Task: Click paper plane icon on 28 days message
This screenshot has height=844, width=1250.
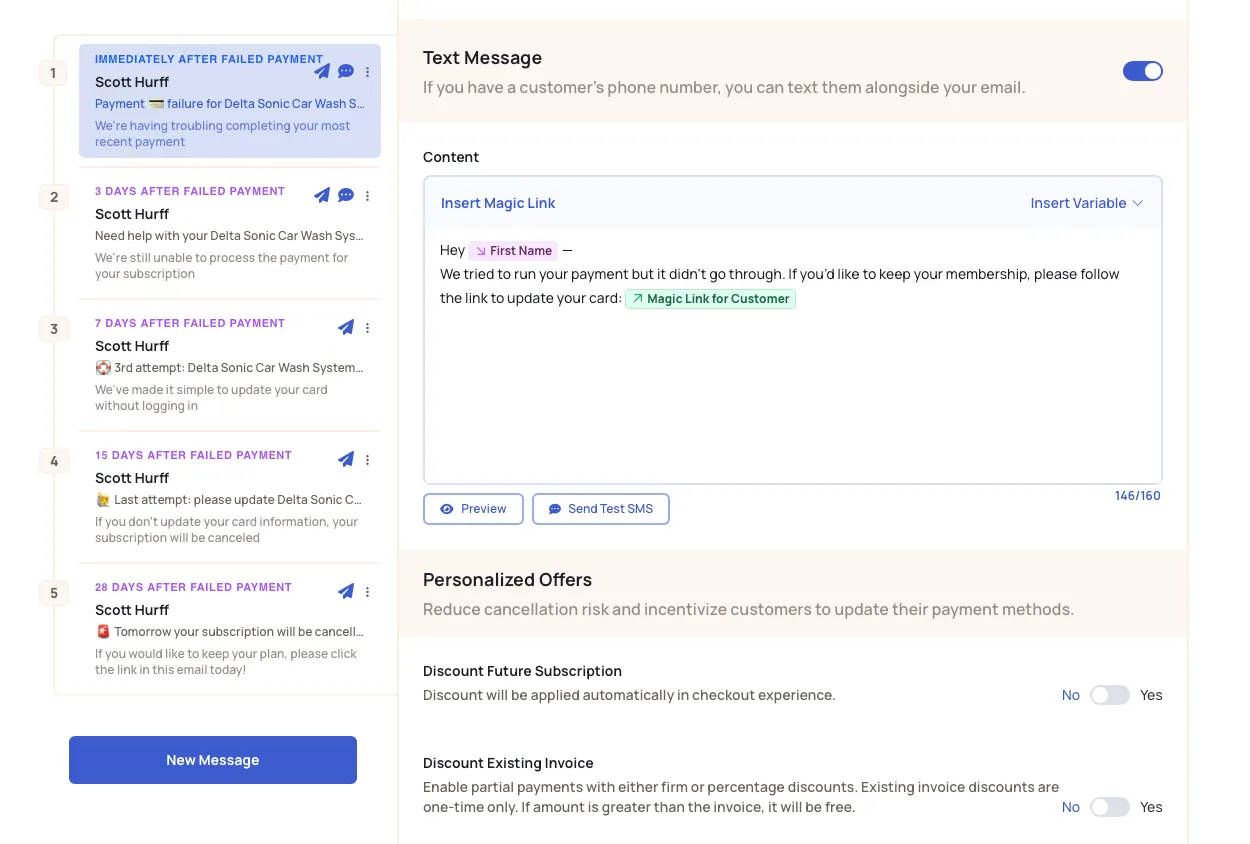Action: (x=346, y=591)
